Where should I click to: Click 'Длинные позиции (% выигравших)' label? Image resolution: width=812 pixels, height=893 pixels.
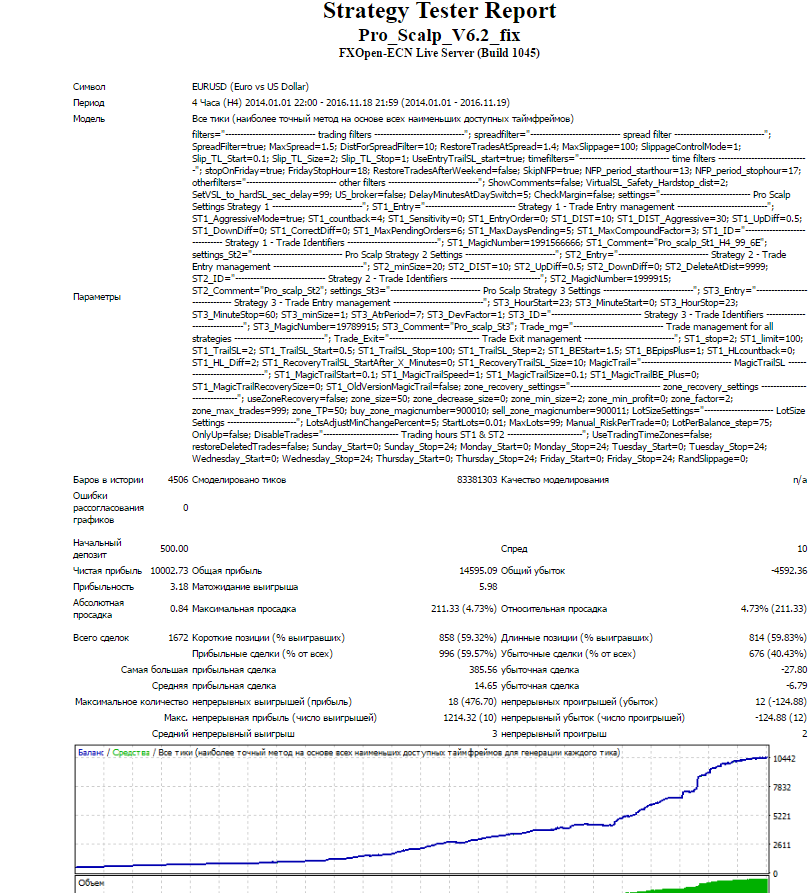pyautogui.click(x=577, y=638)
